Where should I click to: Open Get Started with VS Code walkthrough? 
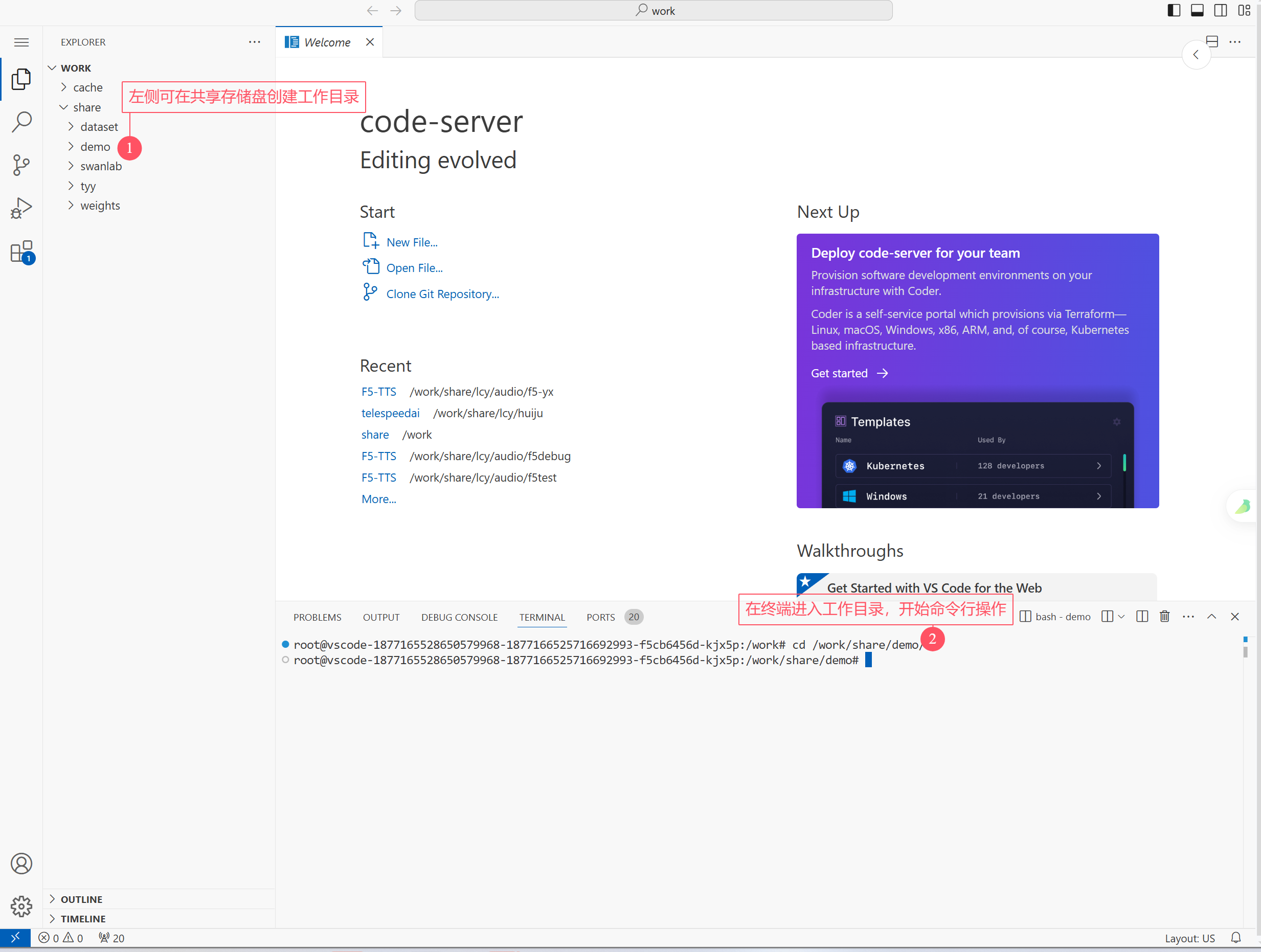(x=977, y=587)
